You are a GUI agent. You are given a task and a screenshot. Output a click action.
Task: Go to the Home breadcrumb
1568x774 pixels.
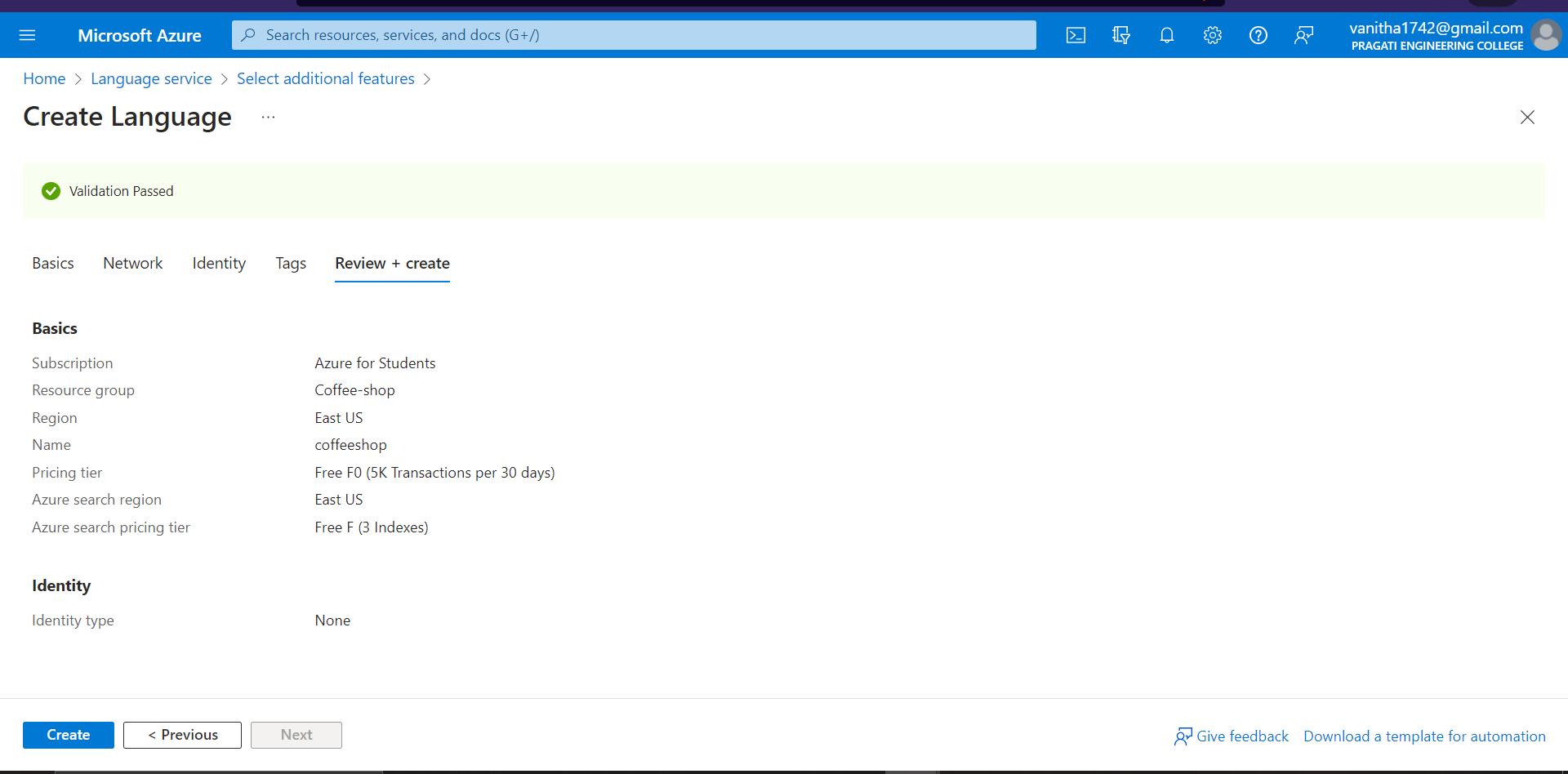(x=44, y=78)
